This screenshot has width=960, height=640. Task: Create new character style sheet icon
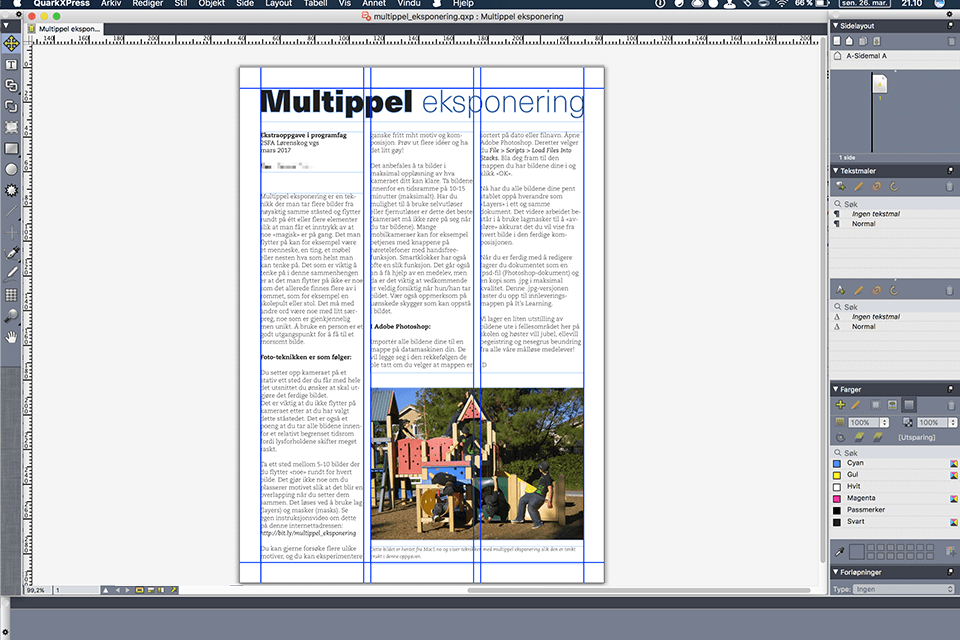tap(841, 290)
